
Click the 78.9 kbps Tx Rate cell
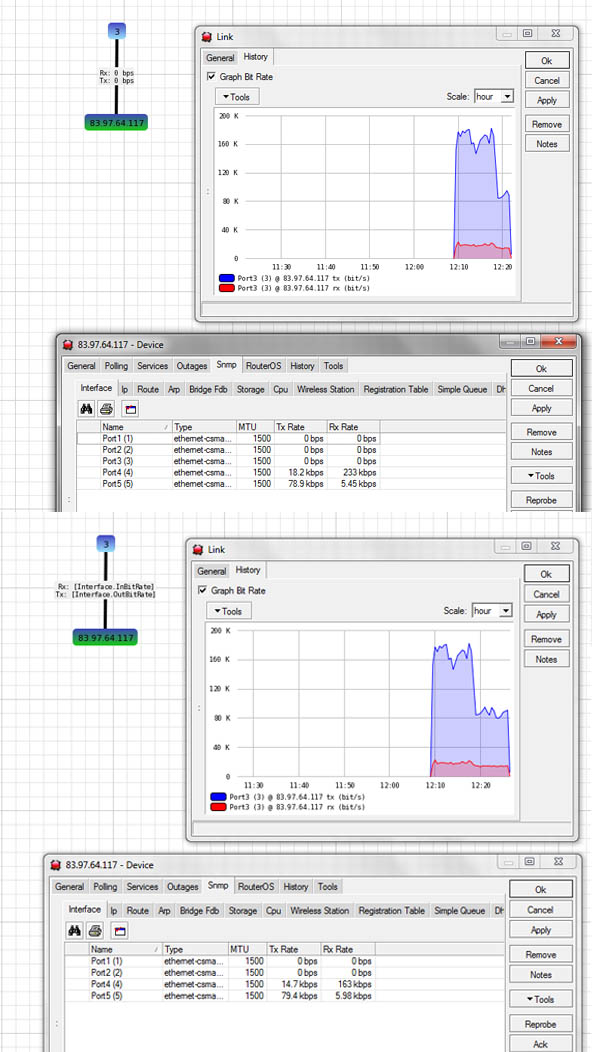click(300, 484)
